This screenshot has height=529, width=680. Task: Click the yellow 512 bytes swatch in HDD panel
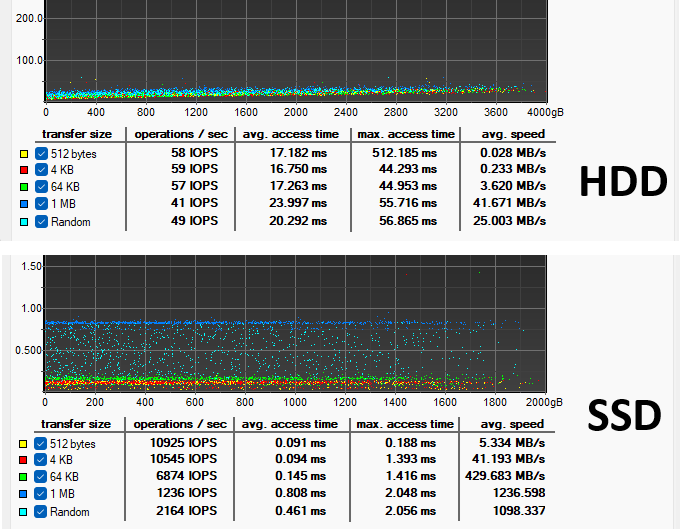24,154
